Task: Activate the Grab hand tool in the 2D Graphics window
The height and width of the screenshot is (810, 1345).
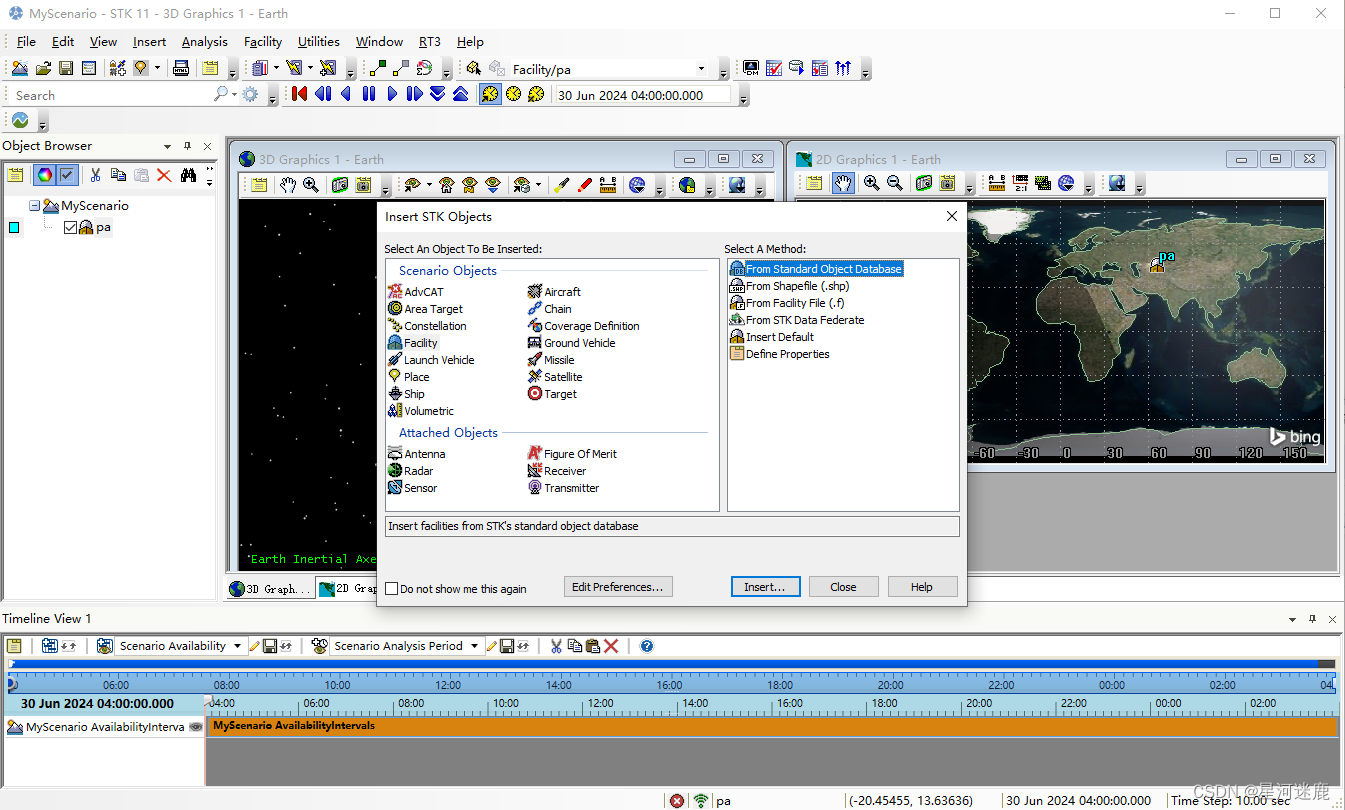Action: pyautogui.click(x=843, y=183)
